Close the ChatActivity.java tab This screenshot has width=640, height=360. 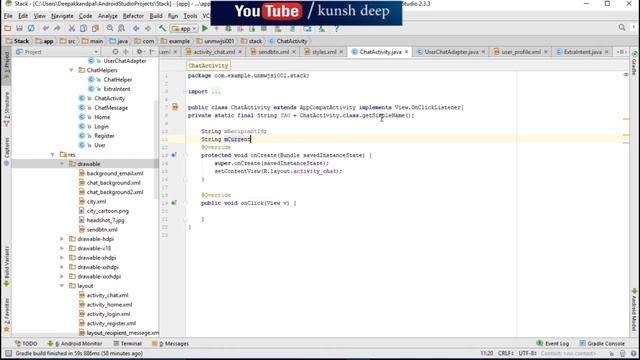pyautogui.click(x=407, y=52)
